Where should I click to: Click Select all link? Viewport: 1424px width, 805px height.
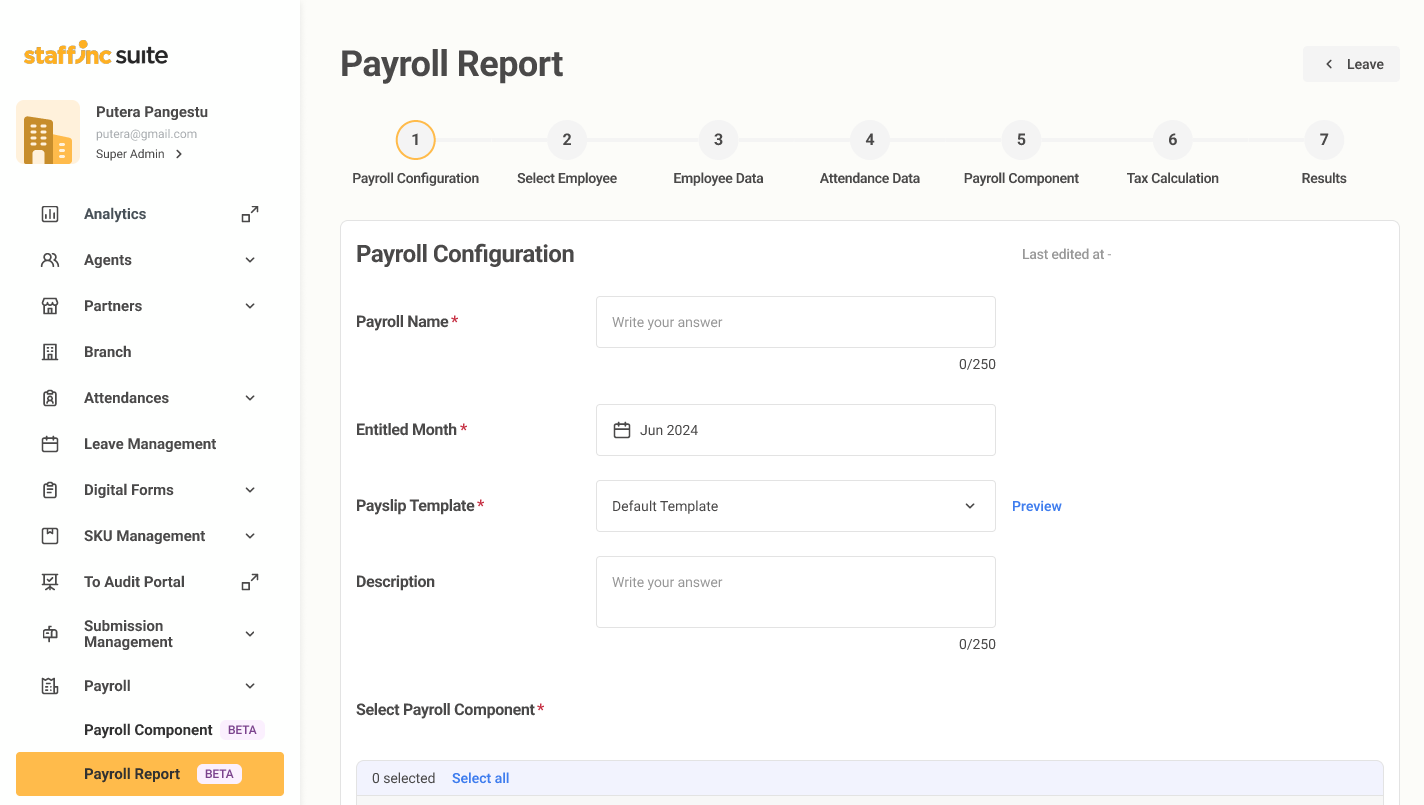point(480,778)
